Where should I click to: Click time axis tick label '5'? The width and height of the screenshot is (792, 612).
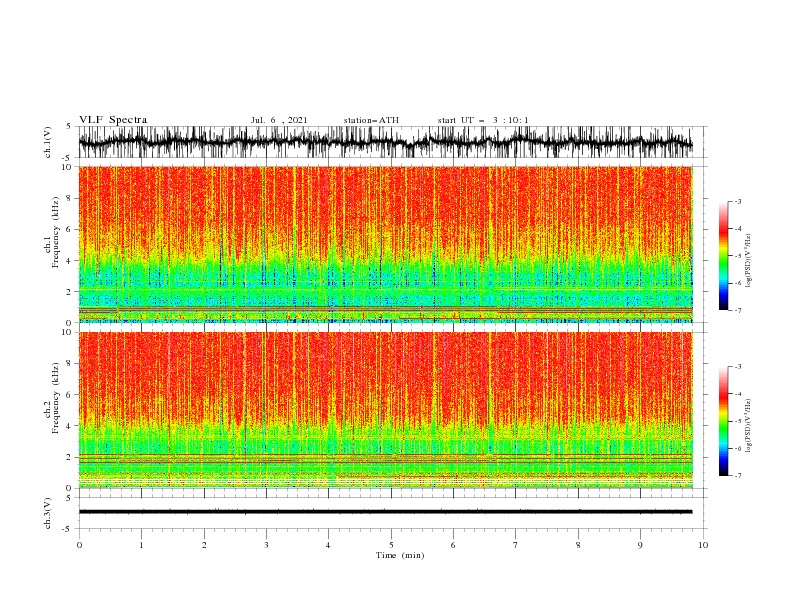tap(391, 545)
